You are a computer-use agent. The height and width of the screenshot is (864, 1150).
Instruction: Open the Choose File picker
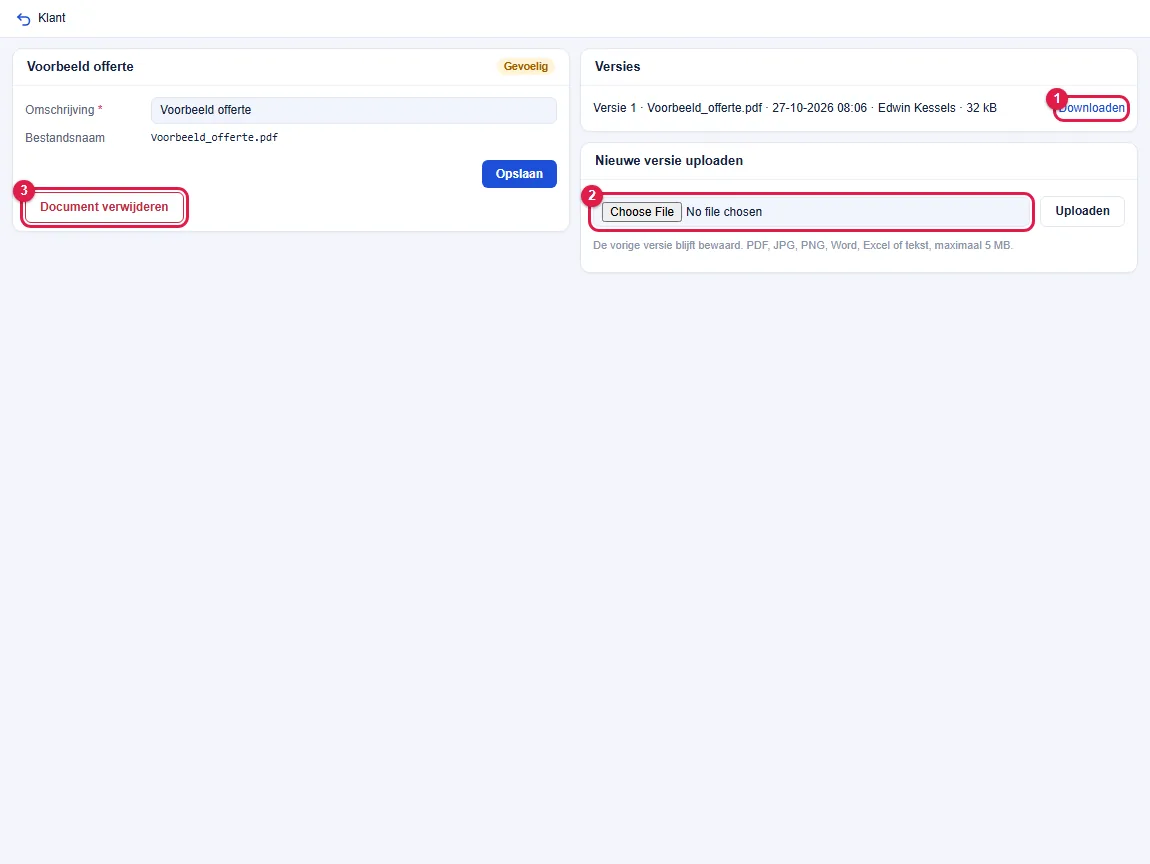click(642, 212)
